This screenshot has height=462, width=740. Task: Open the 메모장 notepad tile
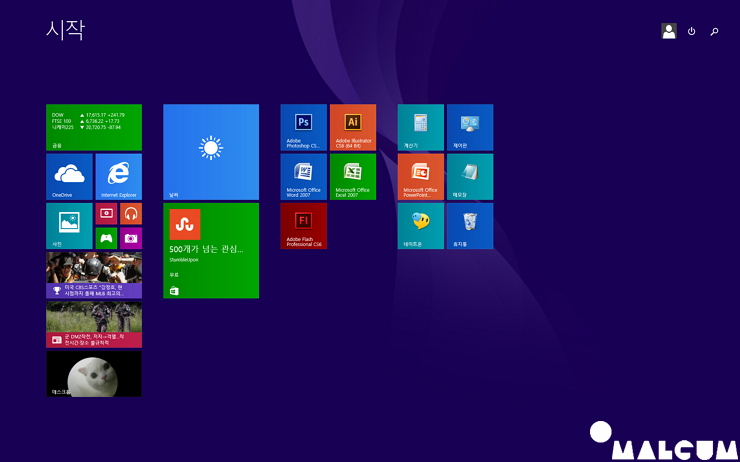(x=470, y=176)
